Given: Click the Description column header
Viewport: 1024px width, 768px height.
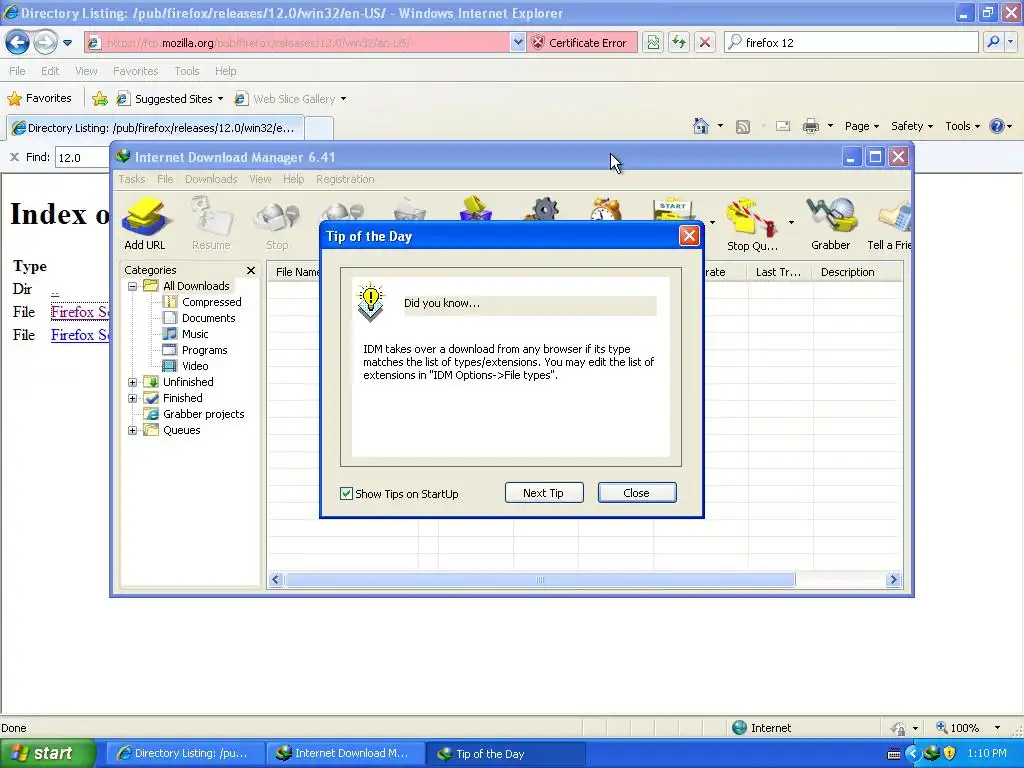Looking at the screenshot, I should [857, 272].
